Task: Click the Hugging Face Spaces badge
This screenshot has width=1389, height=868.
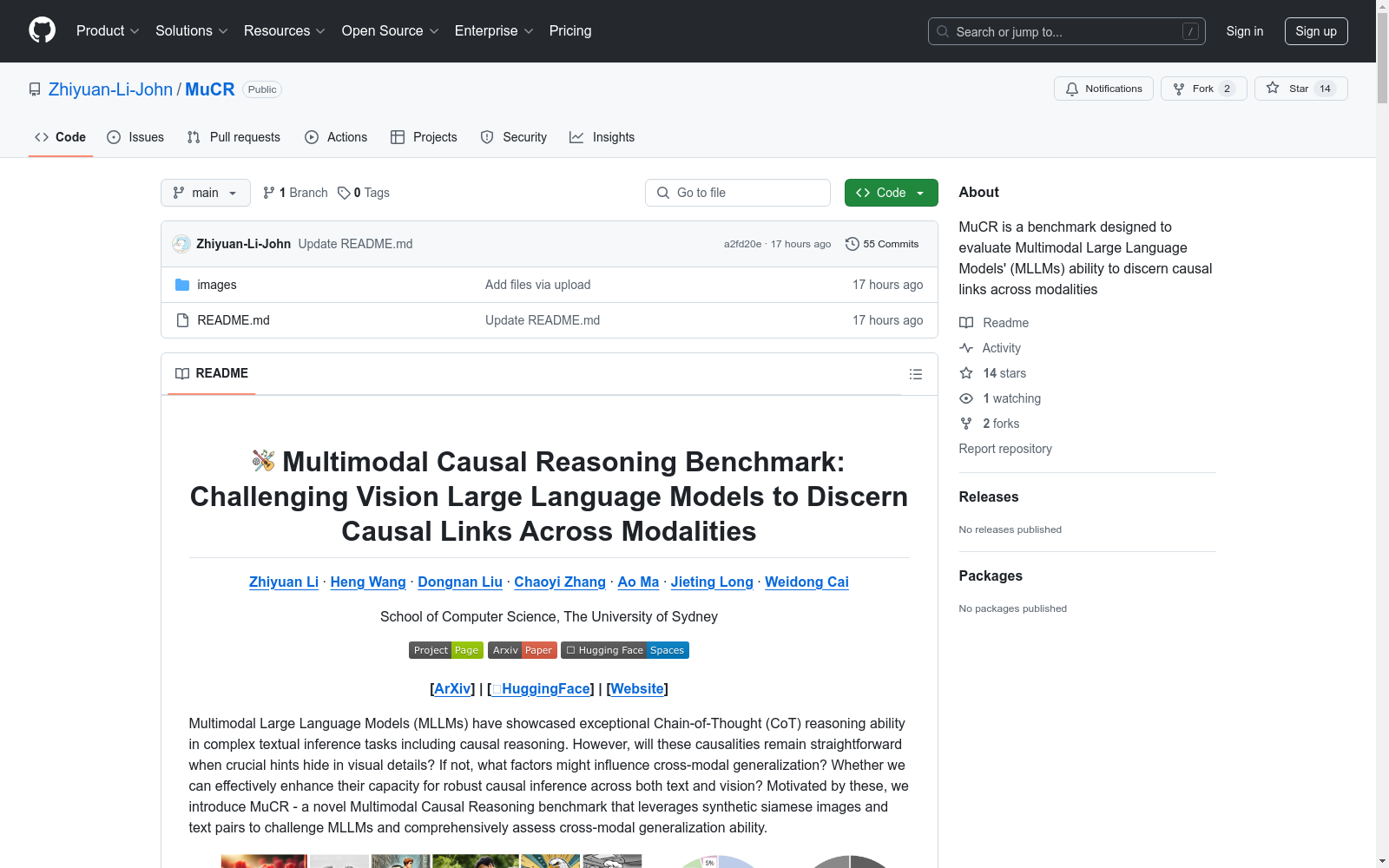Action: [625, 650]
